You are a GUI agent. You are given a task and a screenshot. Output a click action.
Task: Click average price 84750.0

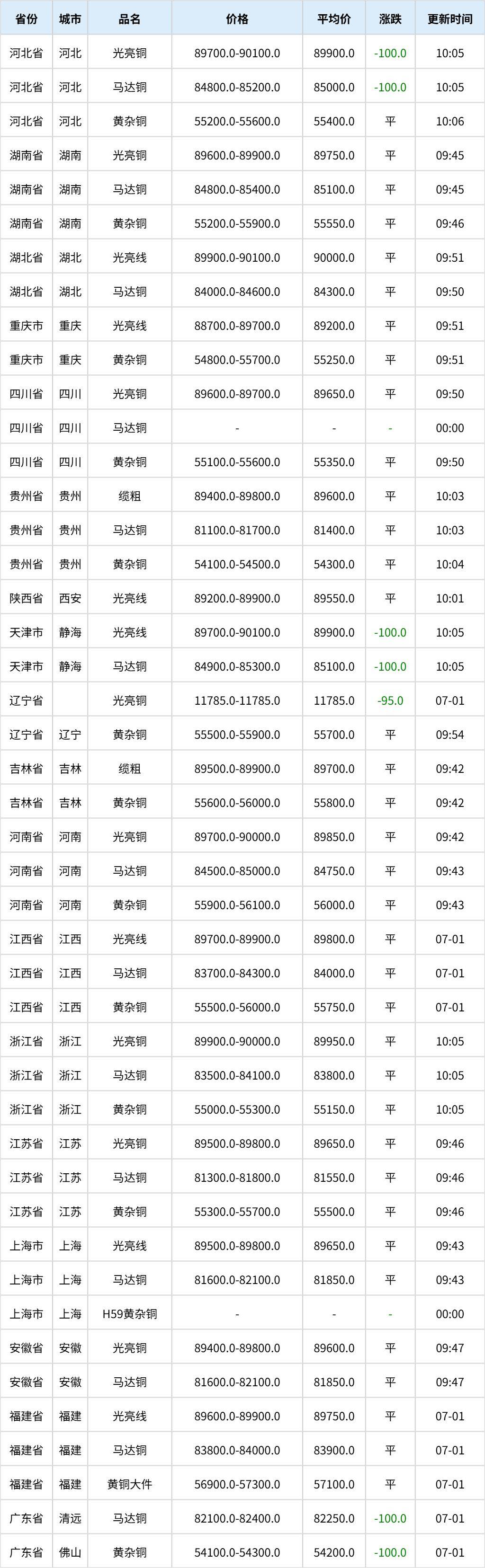[334, 871]
